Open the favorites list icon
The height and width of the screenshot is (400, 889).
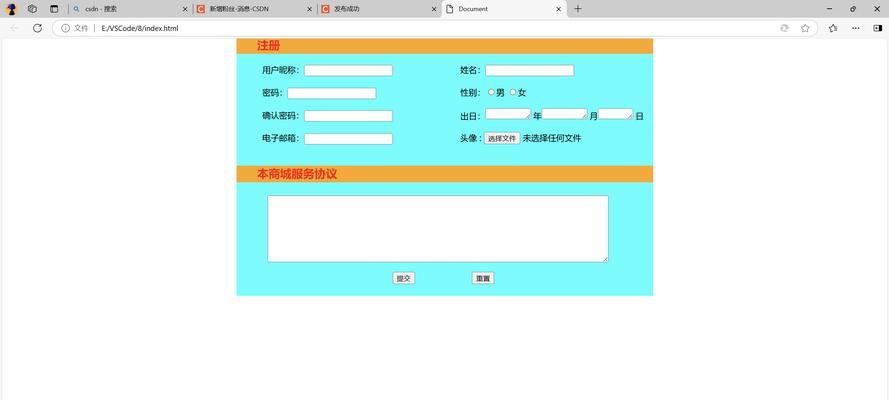tap(833, 28)
